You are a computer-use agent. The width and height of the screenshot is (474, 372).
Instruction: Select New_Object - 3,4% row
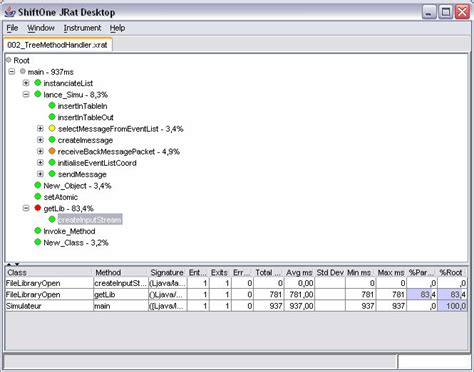(77, 186)
